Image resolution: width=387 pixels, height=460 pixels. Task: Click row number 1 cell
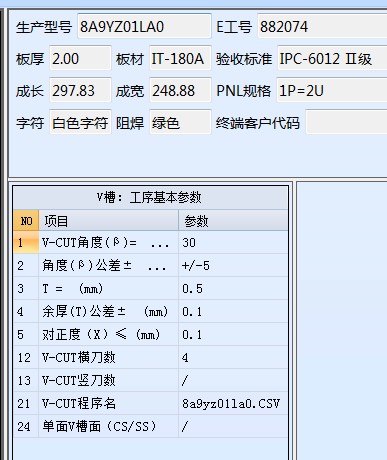pyautogui.click(x=26, y=242)
